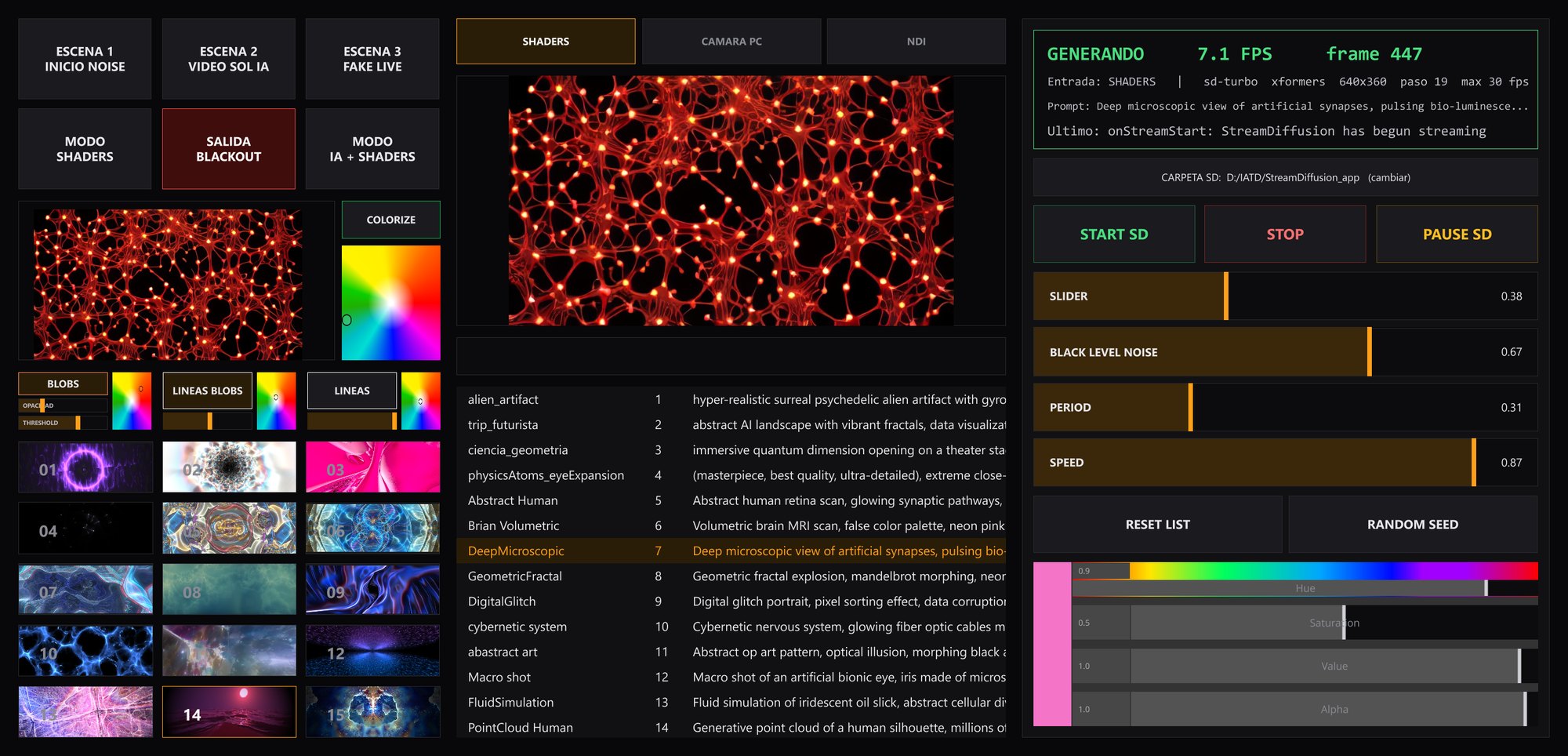Click the color picker beside LINEAS
This screenshot has width=1568, height=756.
point(421,401)
